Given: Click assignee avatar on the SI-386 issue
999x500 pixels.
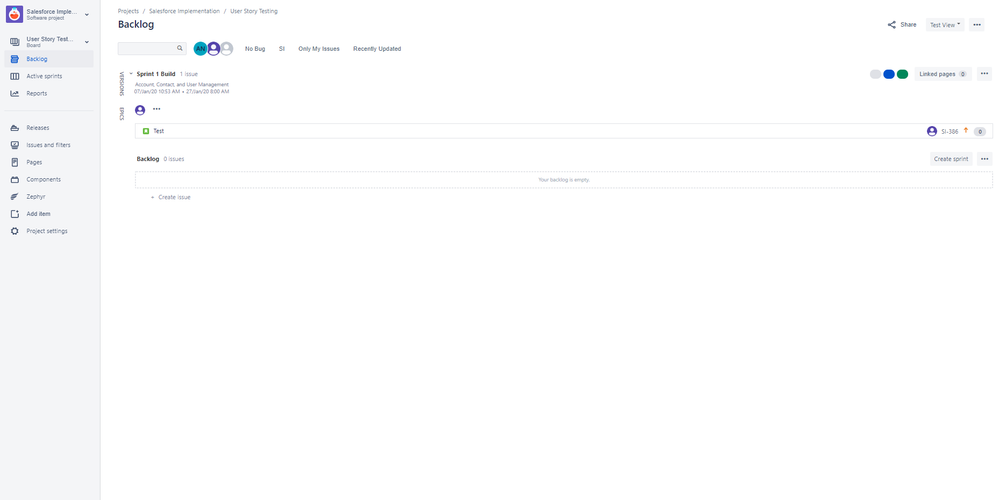Looking at the screenshot, I should 932,131.
